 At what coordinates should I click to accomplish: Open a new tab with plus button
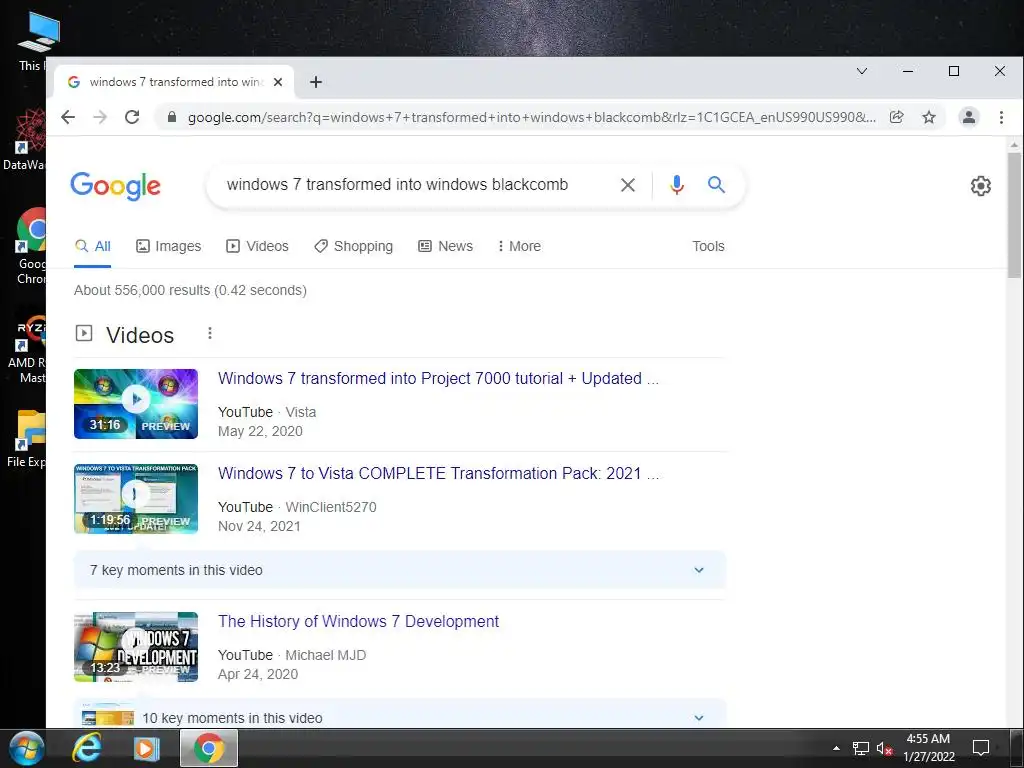[316, 82]
